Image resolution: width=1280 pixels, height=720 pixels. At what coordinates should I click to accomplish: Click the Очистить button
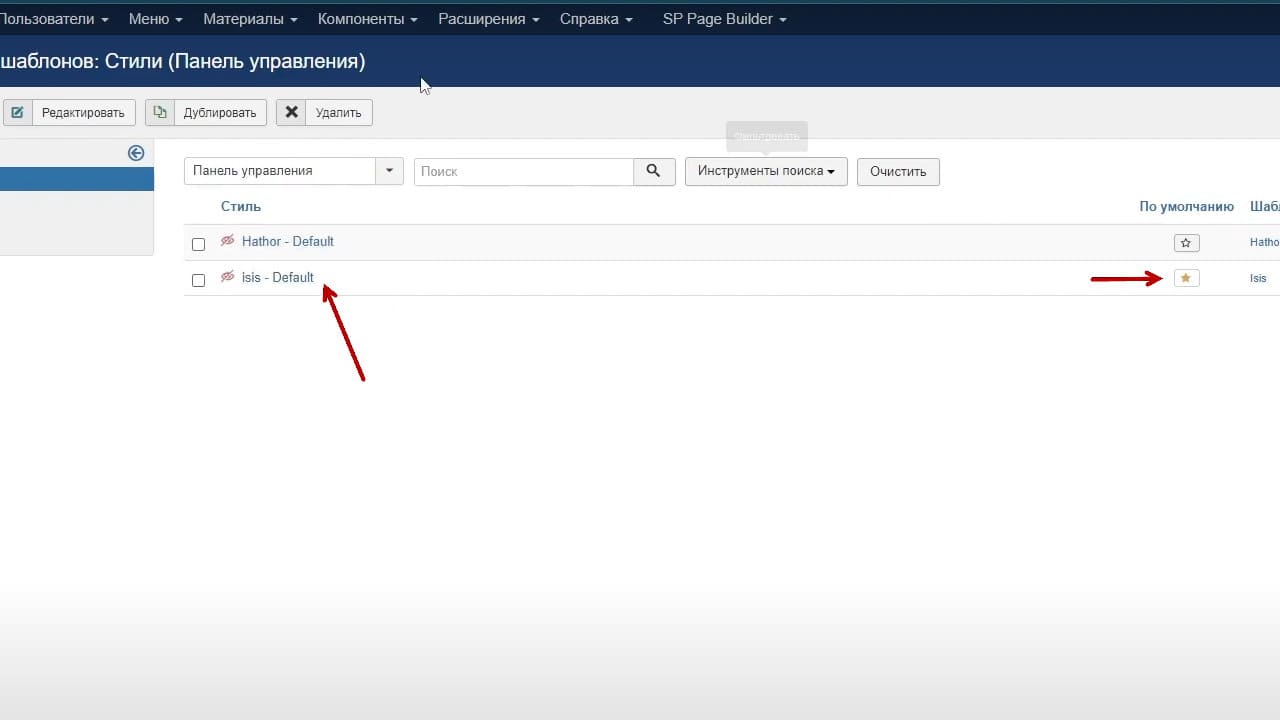[x=898, y=171]
